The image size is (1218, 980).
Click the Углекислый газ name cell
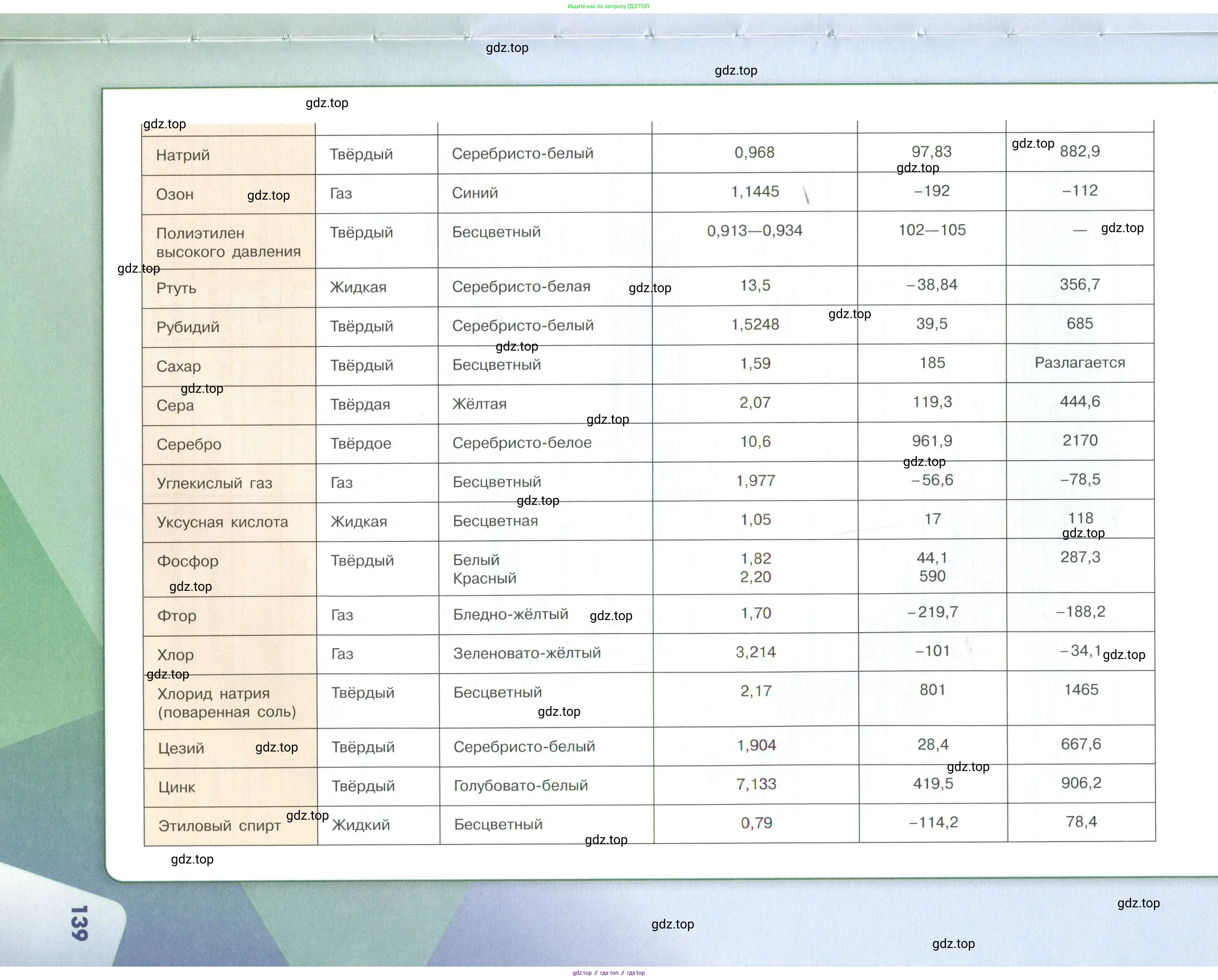point(214,483)
